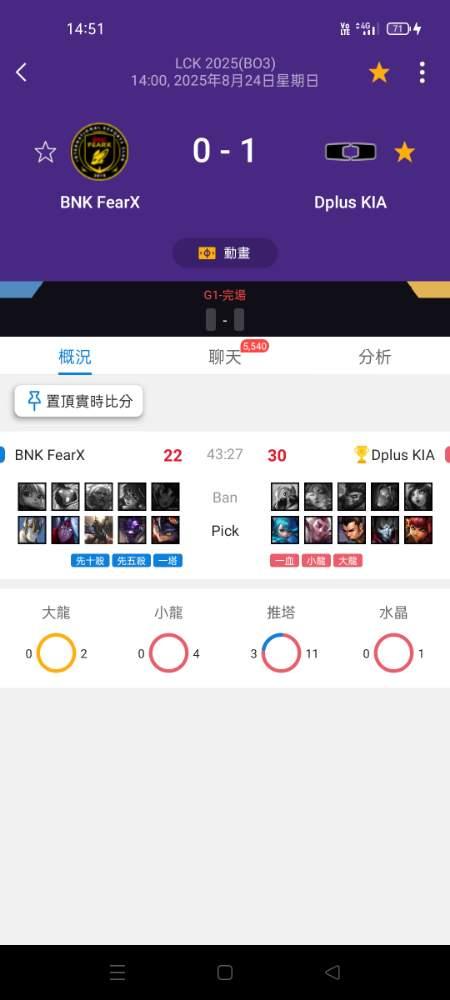Unfavorite Dplus KIA using its gold star
Screen dimensions: 450x1000
404,152
